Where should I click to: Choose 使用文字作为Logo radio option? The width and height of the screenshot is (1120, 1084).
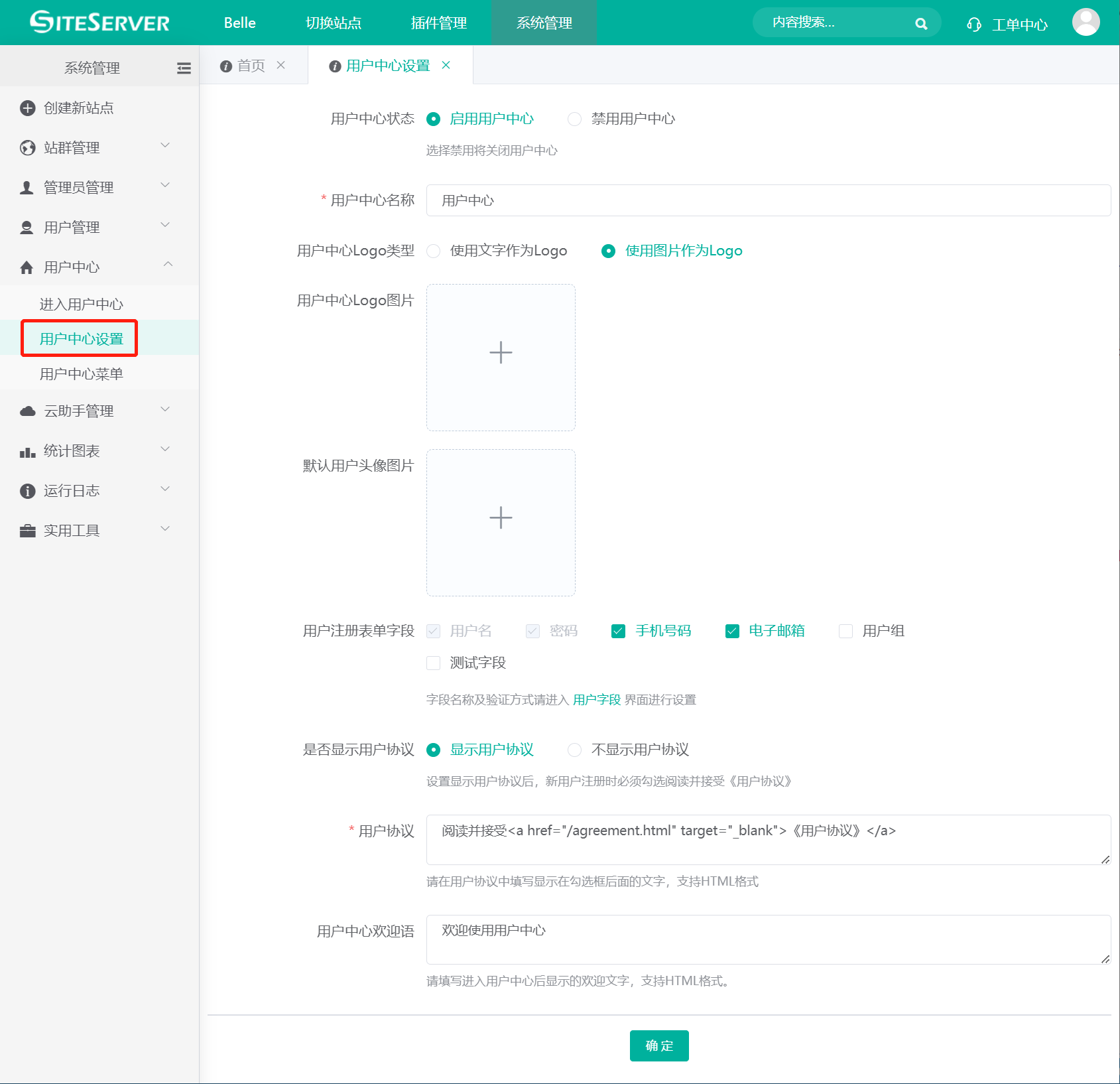(x=434, y=251)
